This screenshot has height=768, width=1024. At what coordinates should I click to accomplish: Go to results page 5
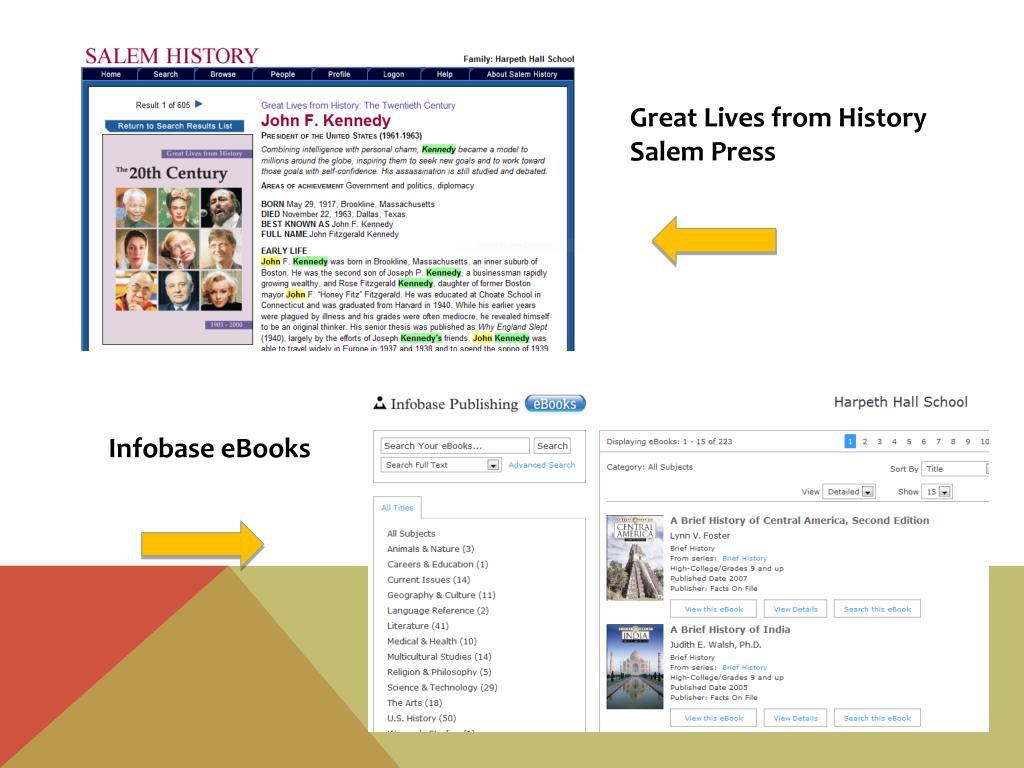tap(909, 441)
